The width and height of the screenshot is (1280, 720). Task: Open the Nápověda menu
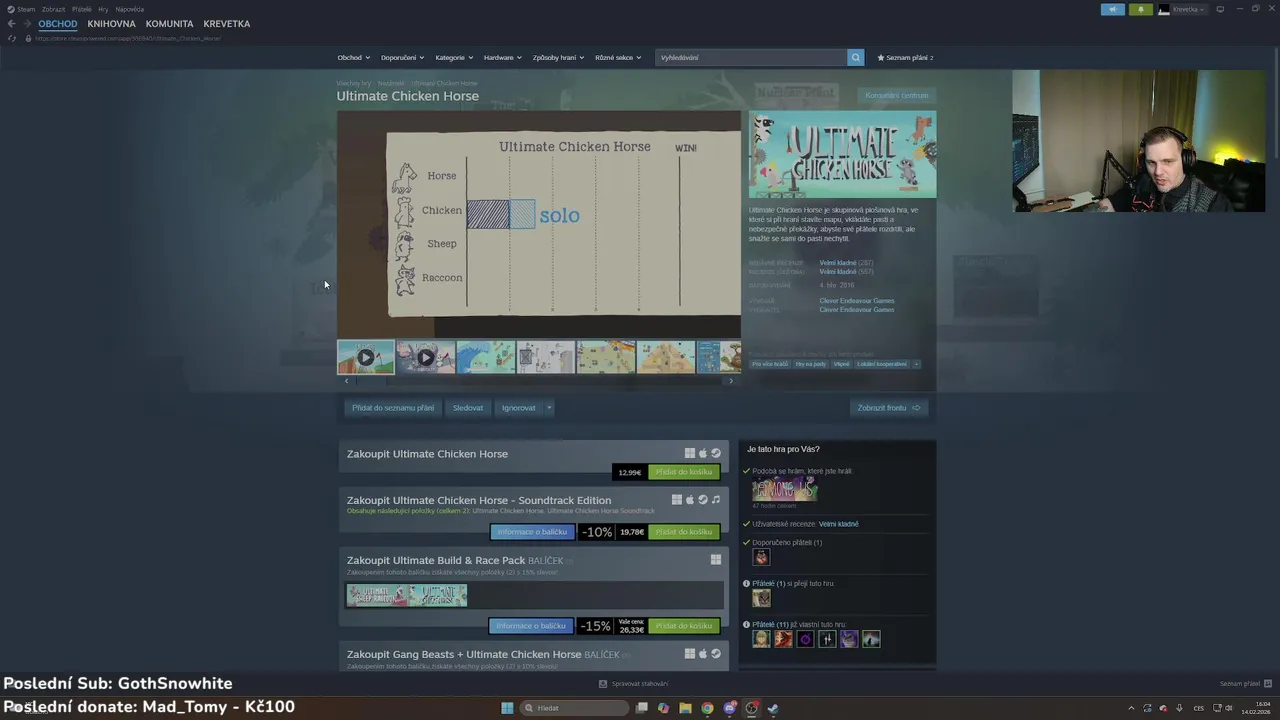130,9
